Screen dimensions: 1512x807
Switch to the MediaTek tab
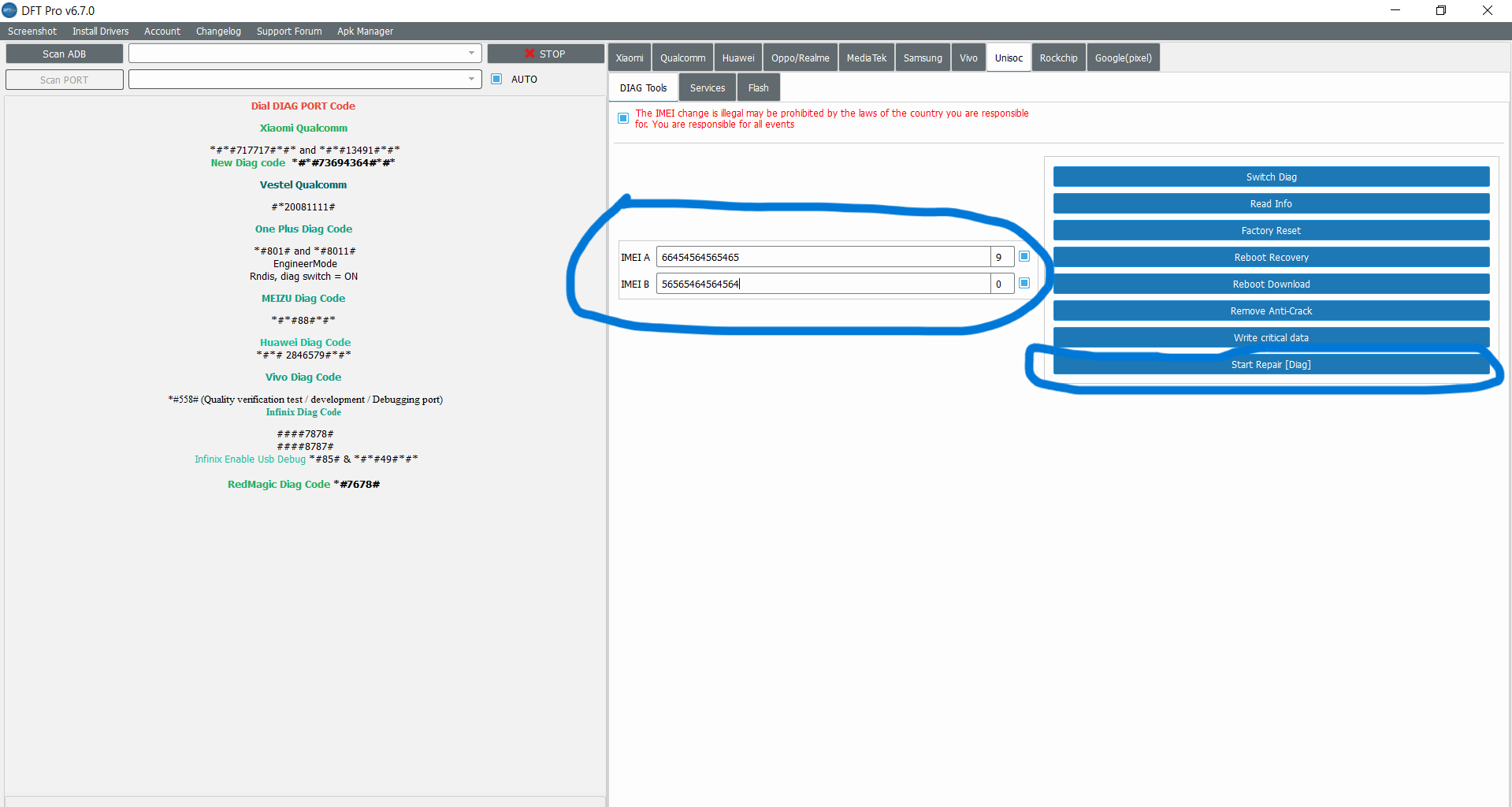866,58
